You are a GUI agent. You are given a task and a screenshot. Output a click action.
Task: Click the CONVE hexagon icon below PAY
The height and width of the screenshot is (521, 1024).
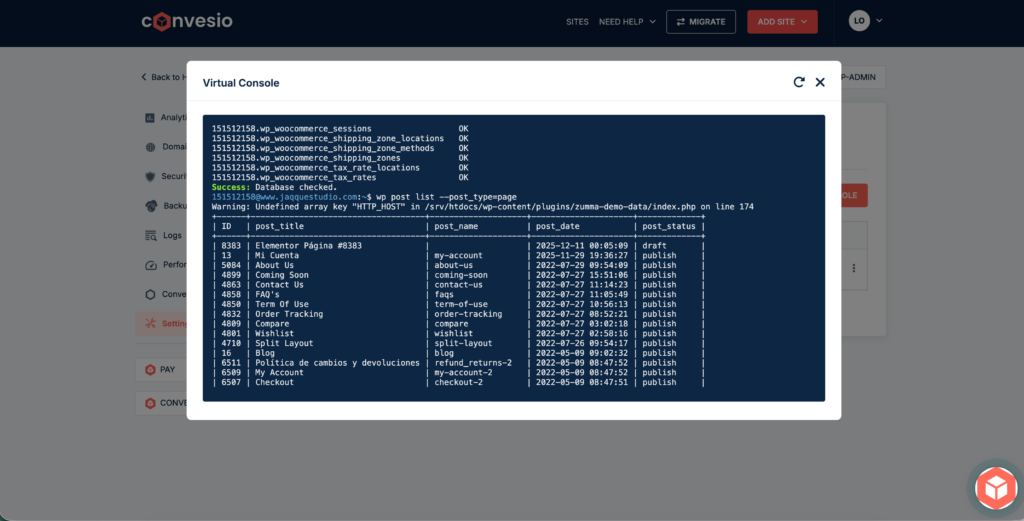(150, 403)
